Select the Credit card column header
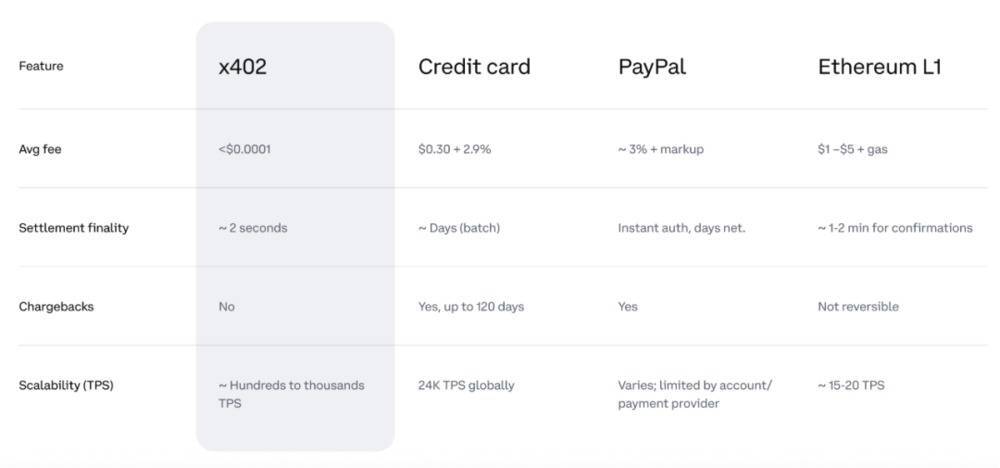The height and width of the screenshot is (468, 1000). coord(474,67)
